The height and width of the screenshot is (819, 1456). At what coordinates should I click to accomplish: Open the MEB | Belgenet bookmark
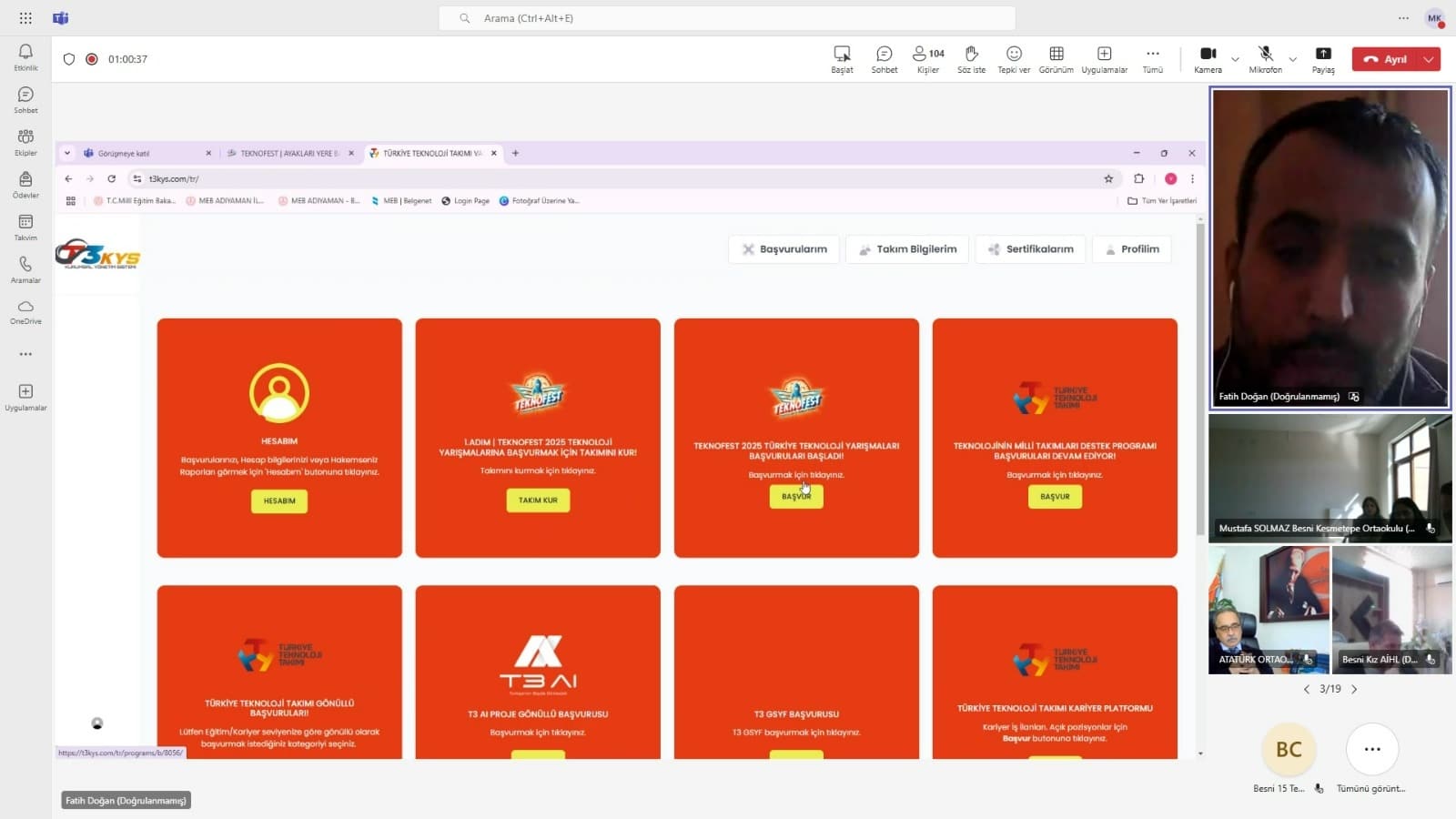tap(401, 201)
